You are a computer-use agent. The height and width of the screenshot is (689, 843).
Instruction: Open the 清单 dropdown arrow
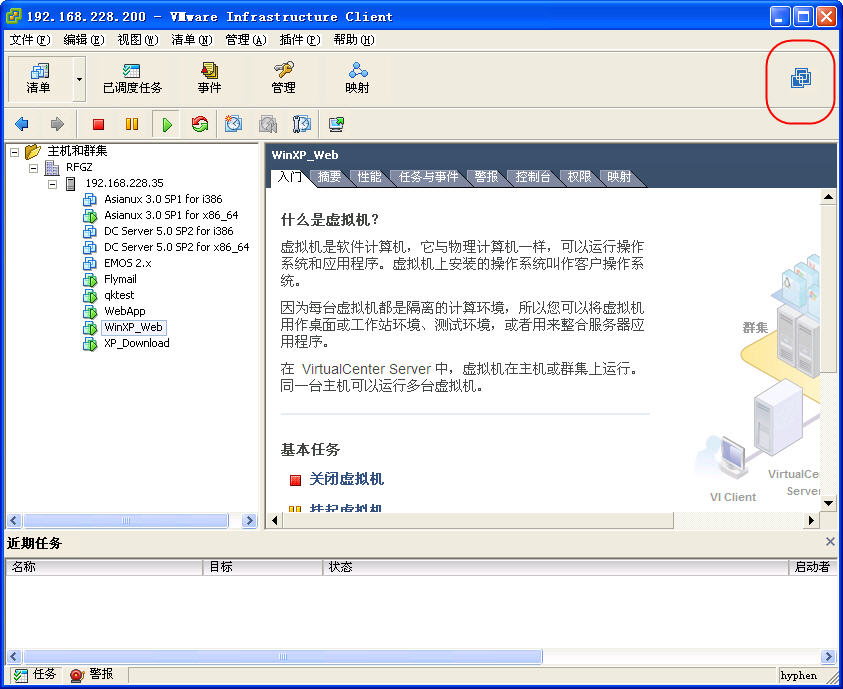point(79,78)
